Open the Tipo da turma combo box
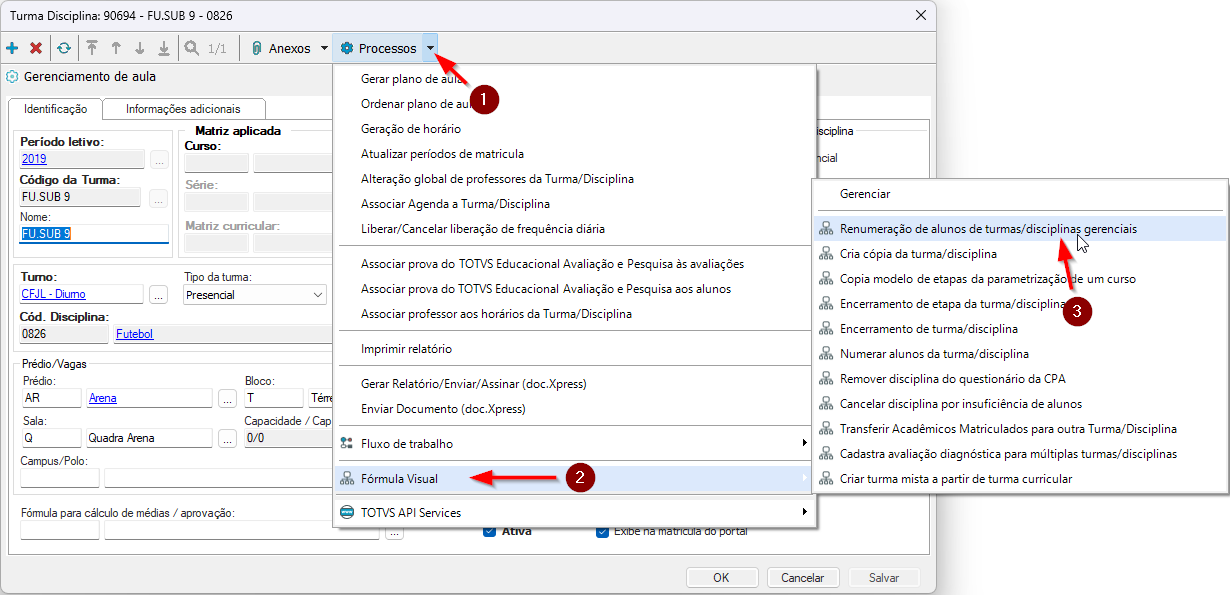This screenshot has width=1230, height=595. click(x=255, y=294)
